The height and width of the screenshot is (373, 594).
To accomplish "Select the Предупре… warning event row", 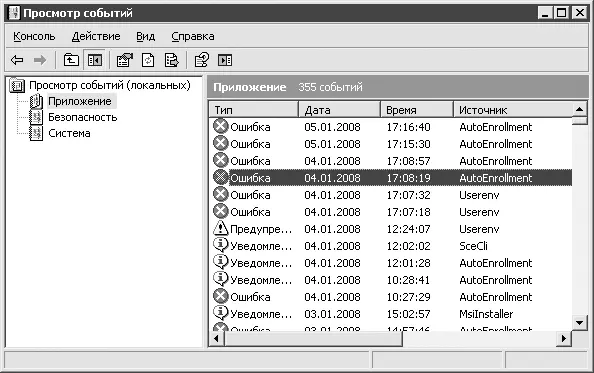I will [x=390, y=229].
